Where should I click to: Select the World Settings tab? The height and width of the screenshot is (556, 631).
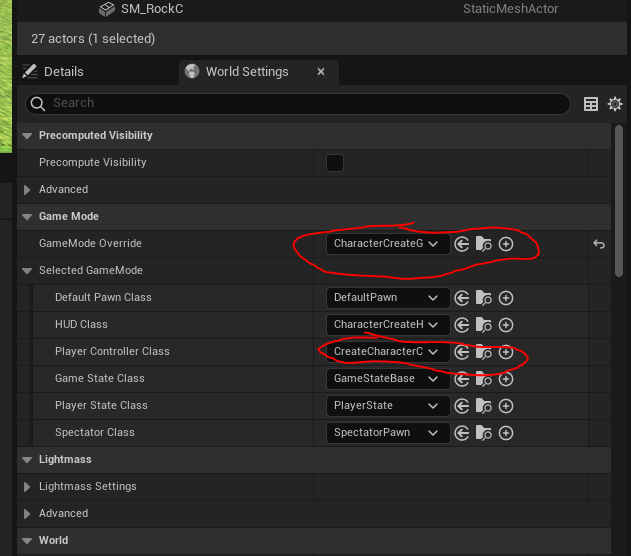click(247, 72)
